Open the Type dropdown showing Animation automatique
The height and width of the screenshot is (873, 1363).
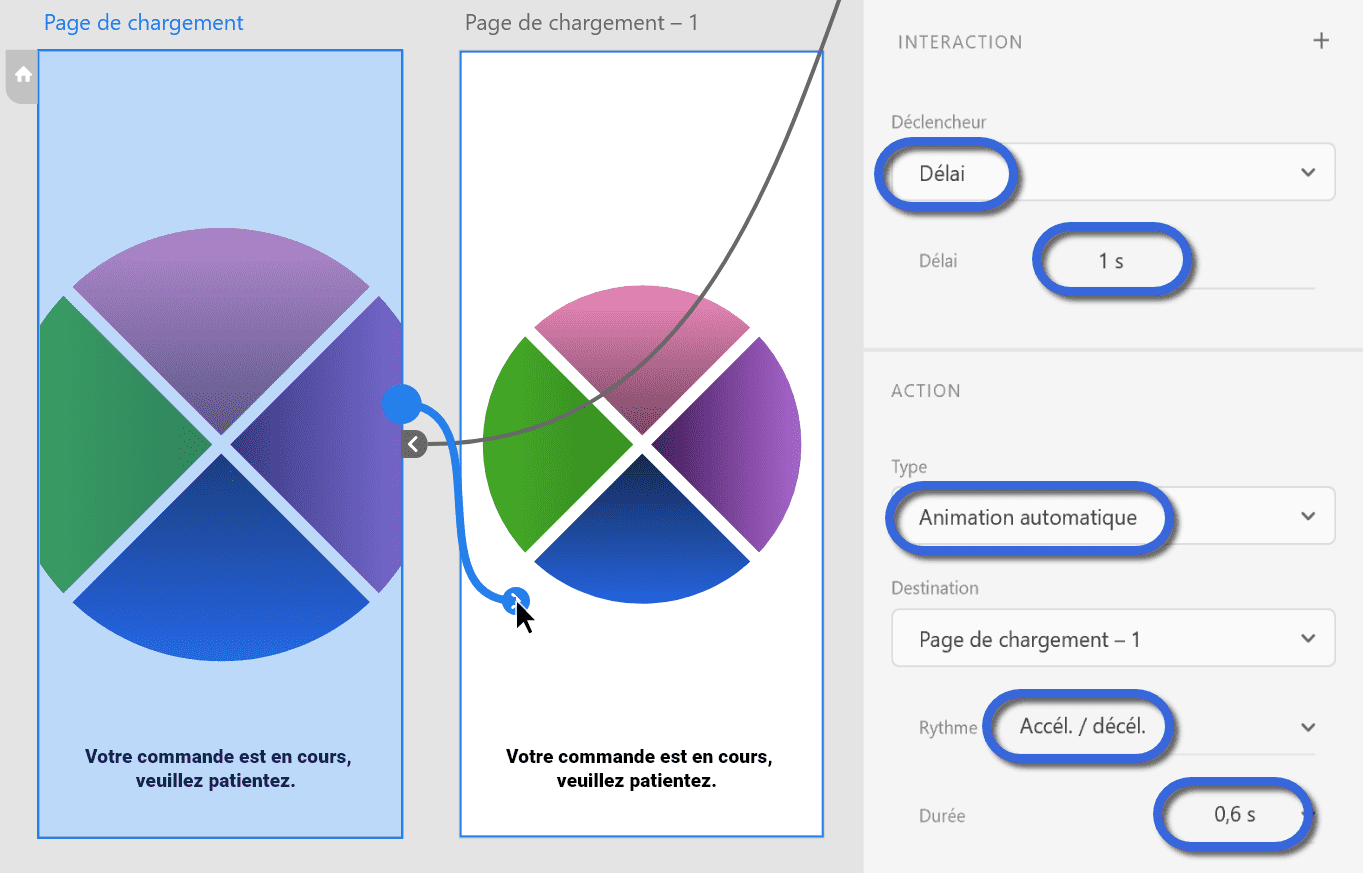1113,516
